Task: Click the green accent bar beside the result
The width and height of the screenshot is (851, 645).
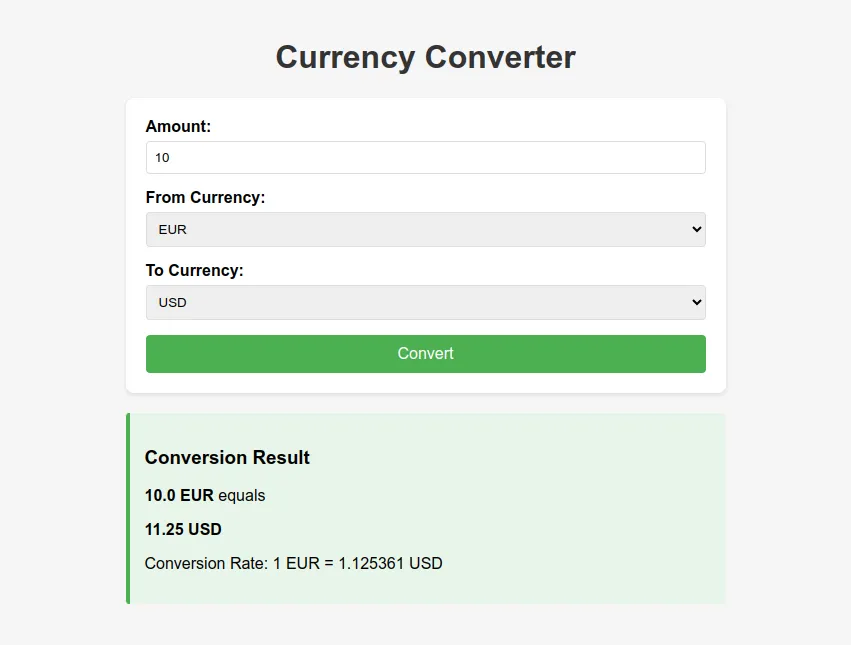Action: tap(128, 507)
